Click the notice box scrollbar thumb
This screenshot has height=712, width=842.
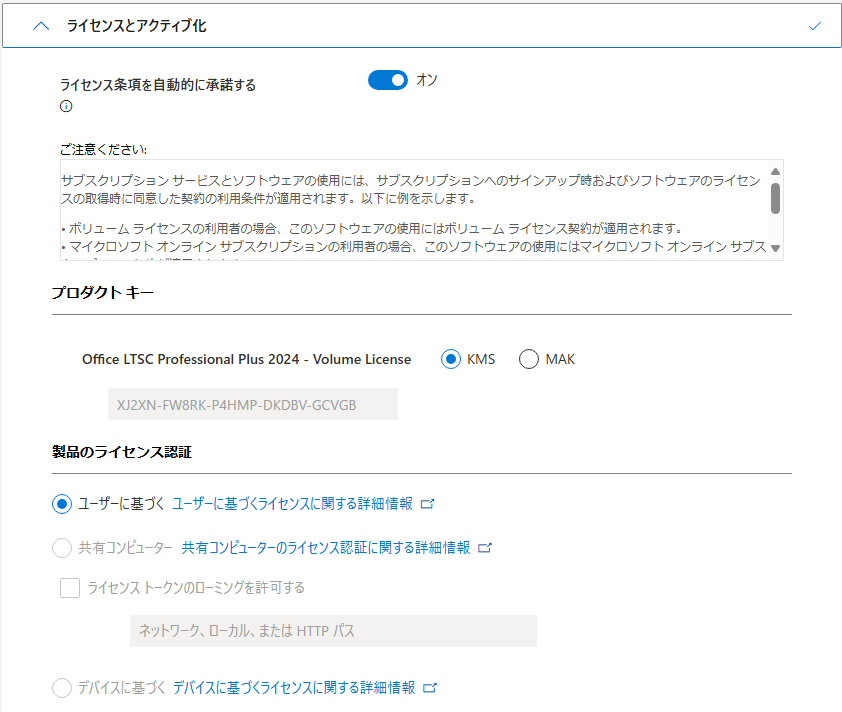775,198
